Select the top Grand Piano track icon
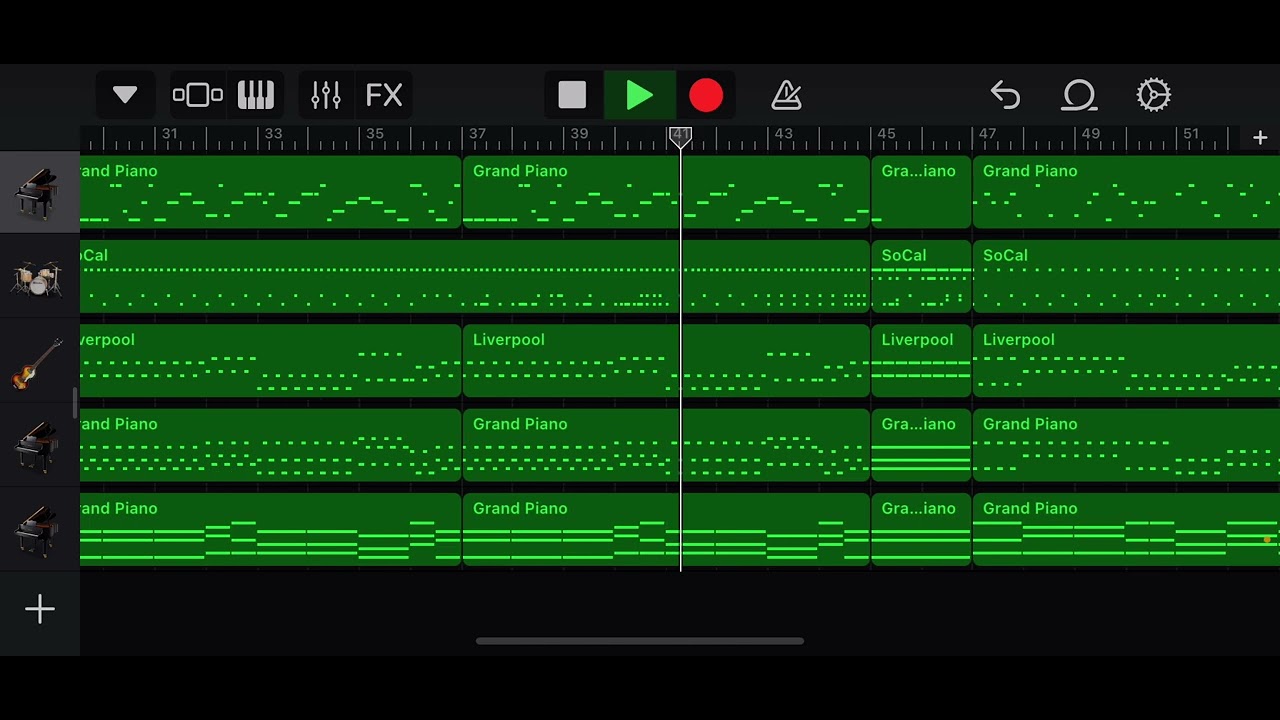The image size is (1280, 720). (x=39, y=192)
